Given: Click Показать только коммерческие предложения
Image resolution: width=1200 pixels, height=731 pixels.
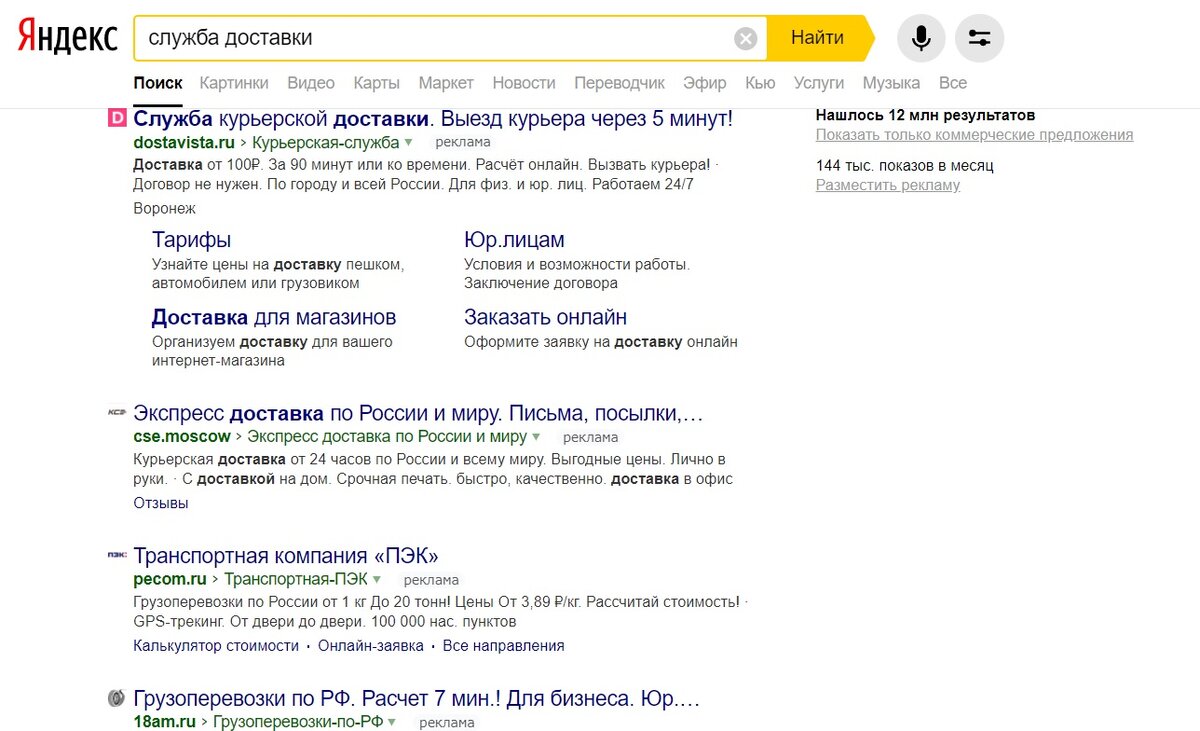Looking at the screenshot, I should [x=974, y=135].
